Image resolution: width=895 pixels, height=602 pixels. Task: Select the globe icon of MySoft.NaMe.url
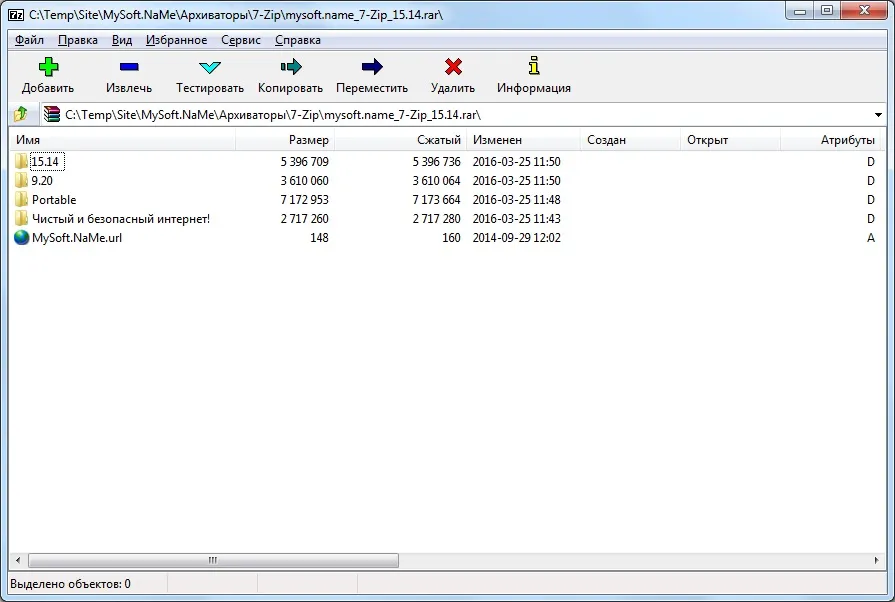point(21,237)
